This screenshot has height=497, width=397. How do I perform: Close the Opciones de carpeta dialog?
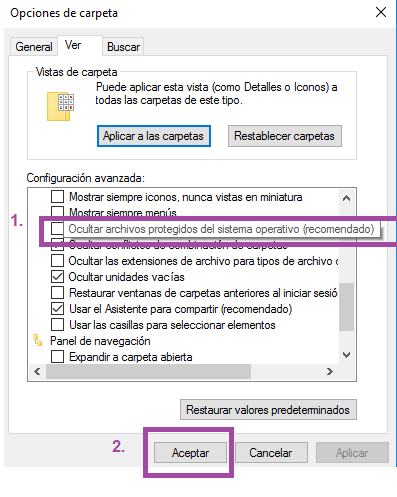tap(381, 13)
